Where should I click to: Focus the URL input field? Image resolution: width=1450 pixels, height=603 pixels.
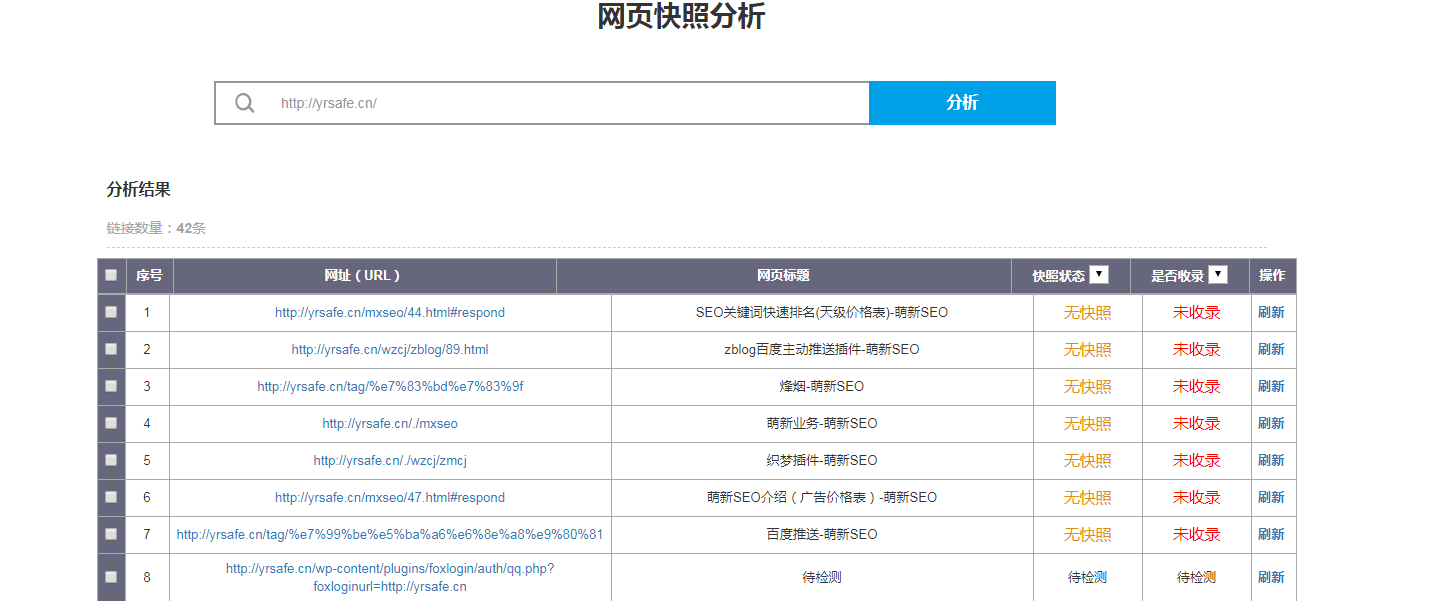tap(570, 103)
